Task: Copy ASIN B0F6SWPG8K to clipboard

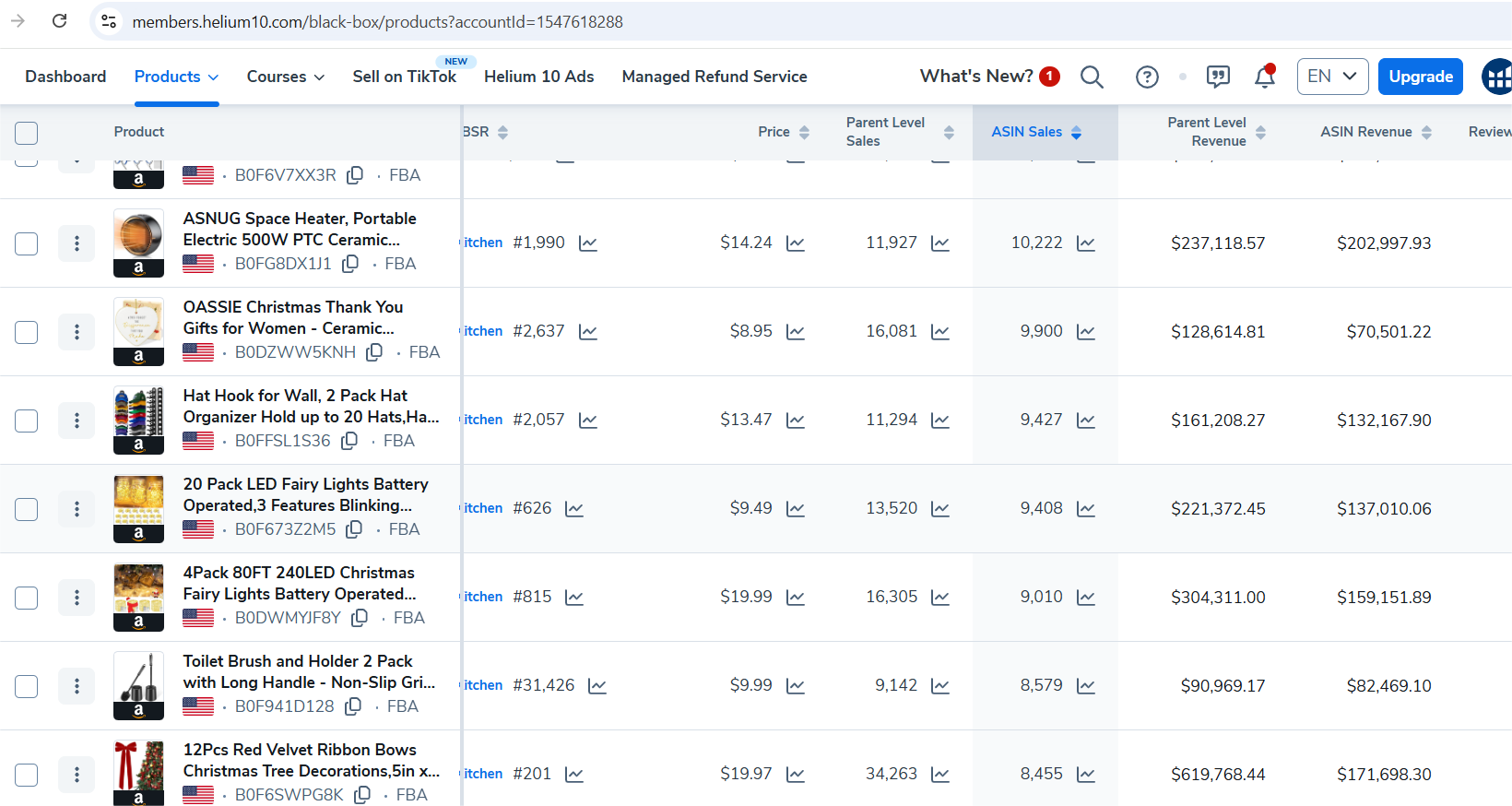Action: coord(362,795)
